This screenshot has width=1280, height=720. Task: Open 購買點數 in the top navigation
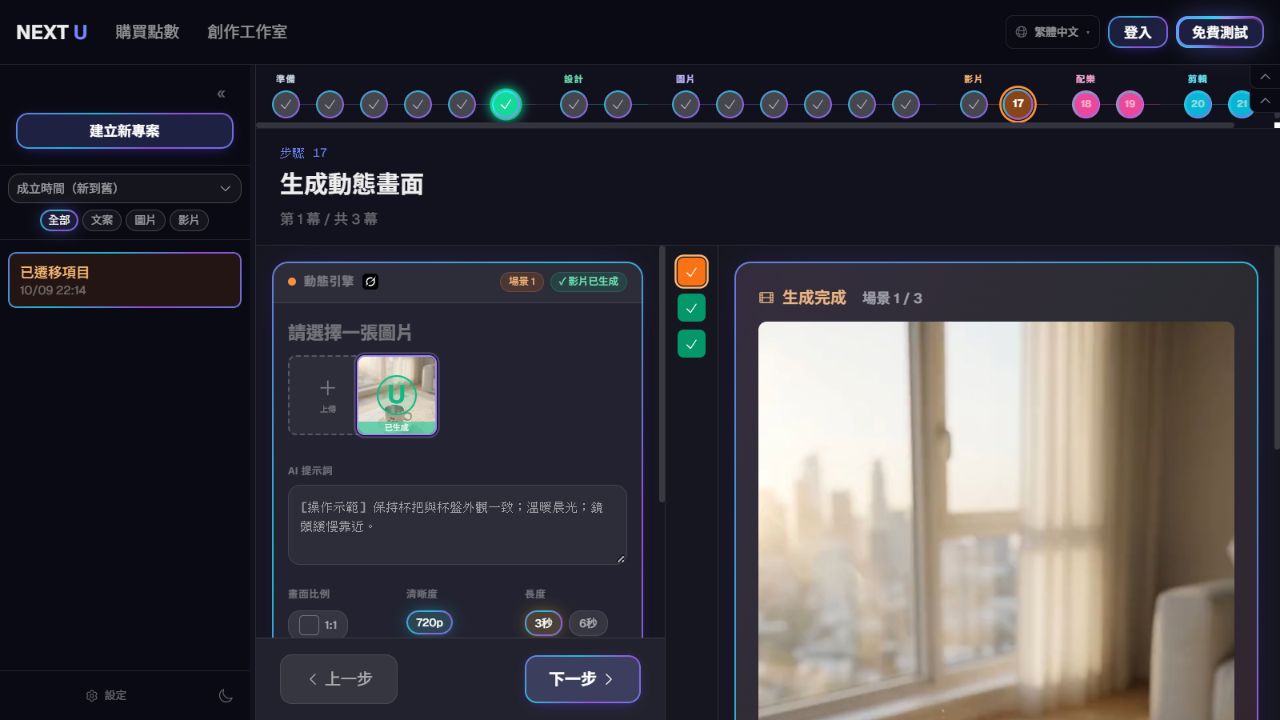tap(147, 32)
